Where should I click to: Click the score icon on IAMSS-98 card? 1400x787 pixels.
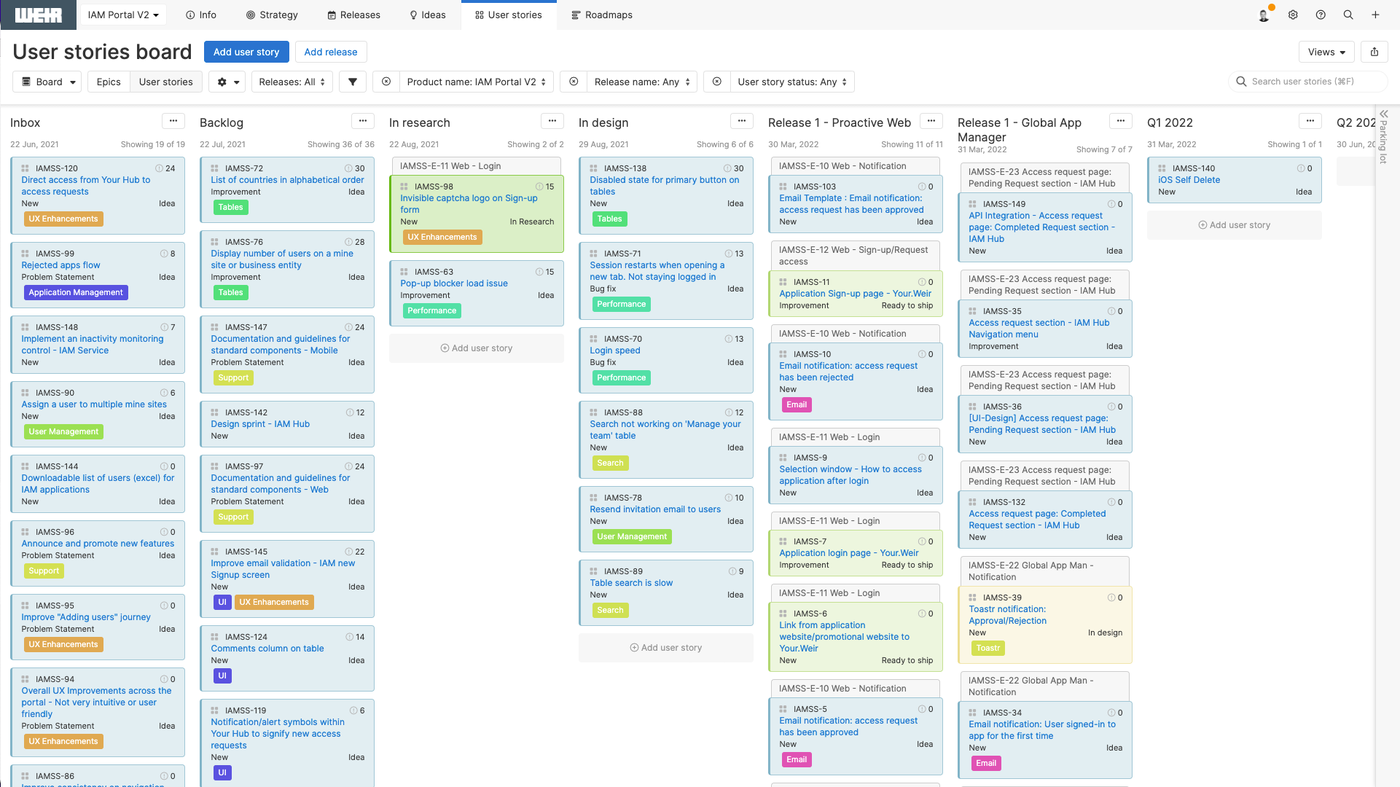539,187
